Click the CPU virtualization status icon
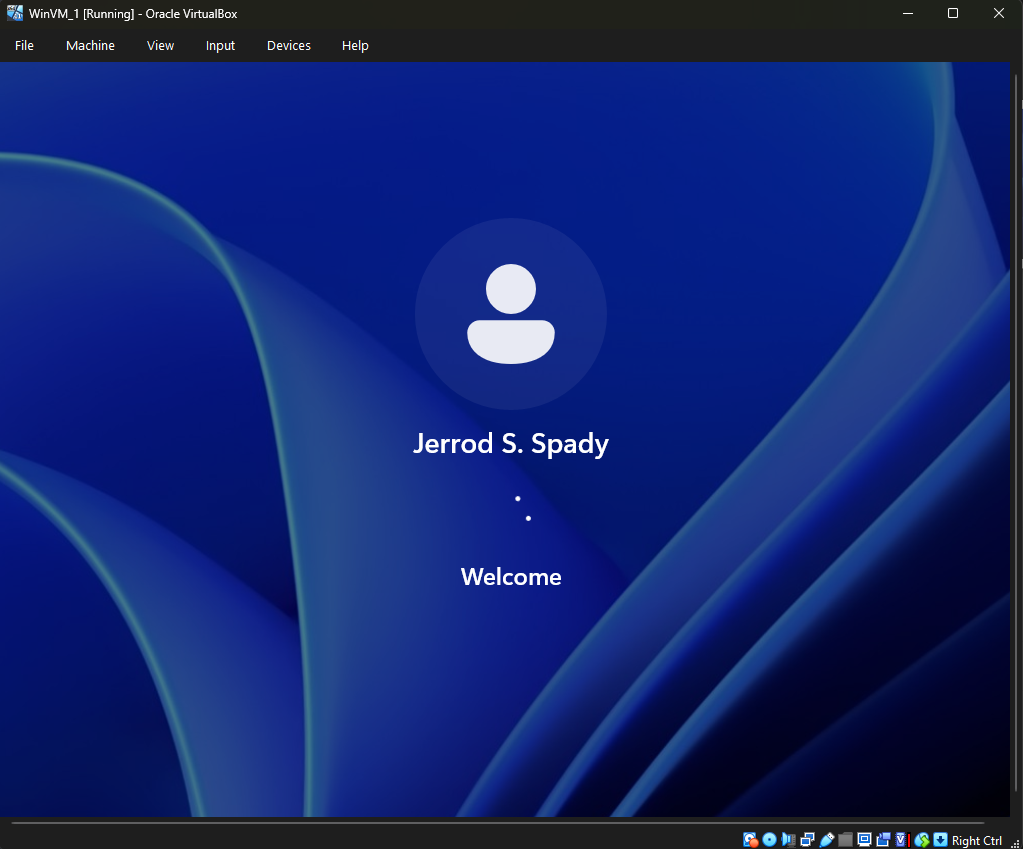 pyautogui.click(x=903, y=840)
